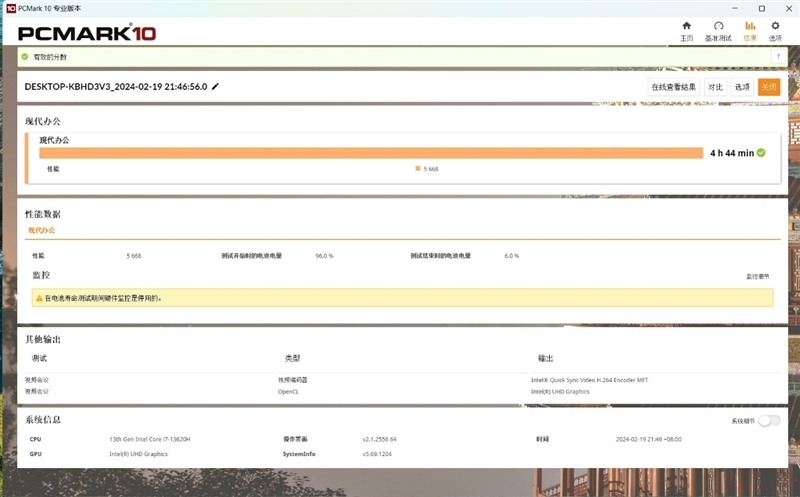Click the result name DESKTOP-KBHD3V3 title
Viewport: 800px width, 497px height.
click(x=116, y=87)
